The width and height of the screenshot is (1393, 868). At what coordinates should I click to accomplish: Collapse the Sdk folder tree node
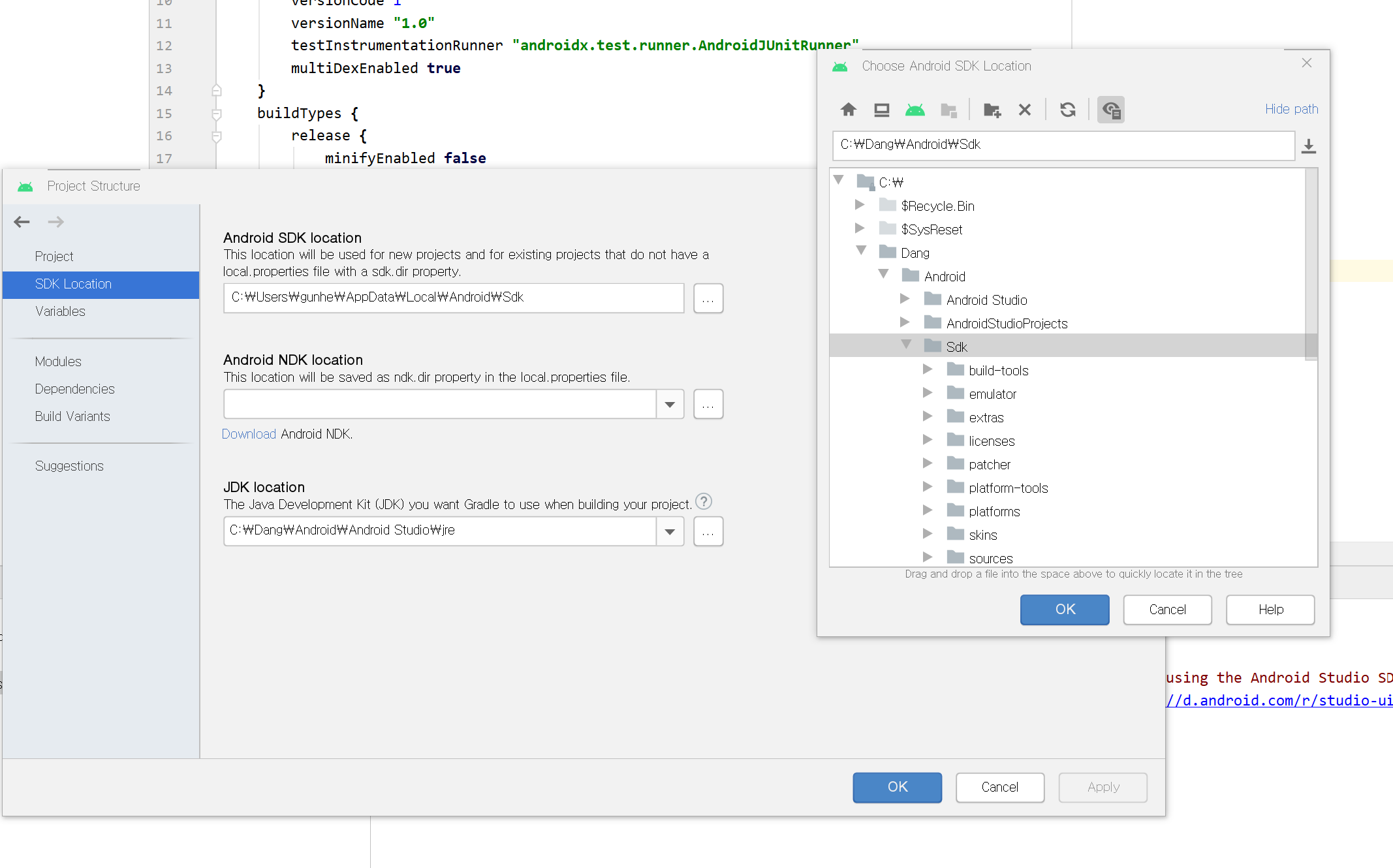[x=906, y=345]
